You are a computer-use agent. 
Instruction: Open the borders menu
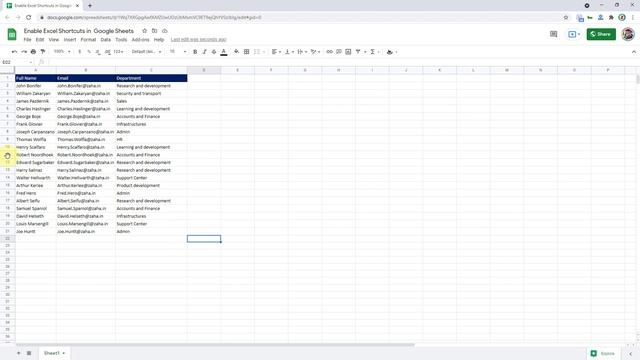(x=247, y=52)
